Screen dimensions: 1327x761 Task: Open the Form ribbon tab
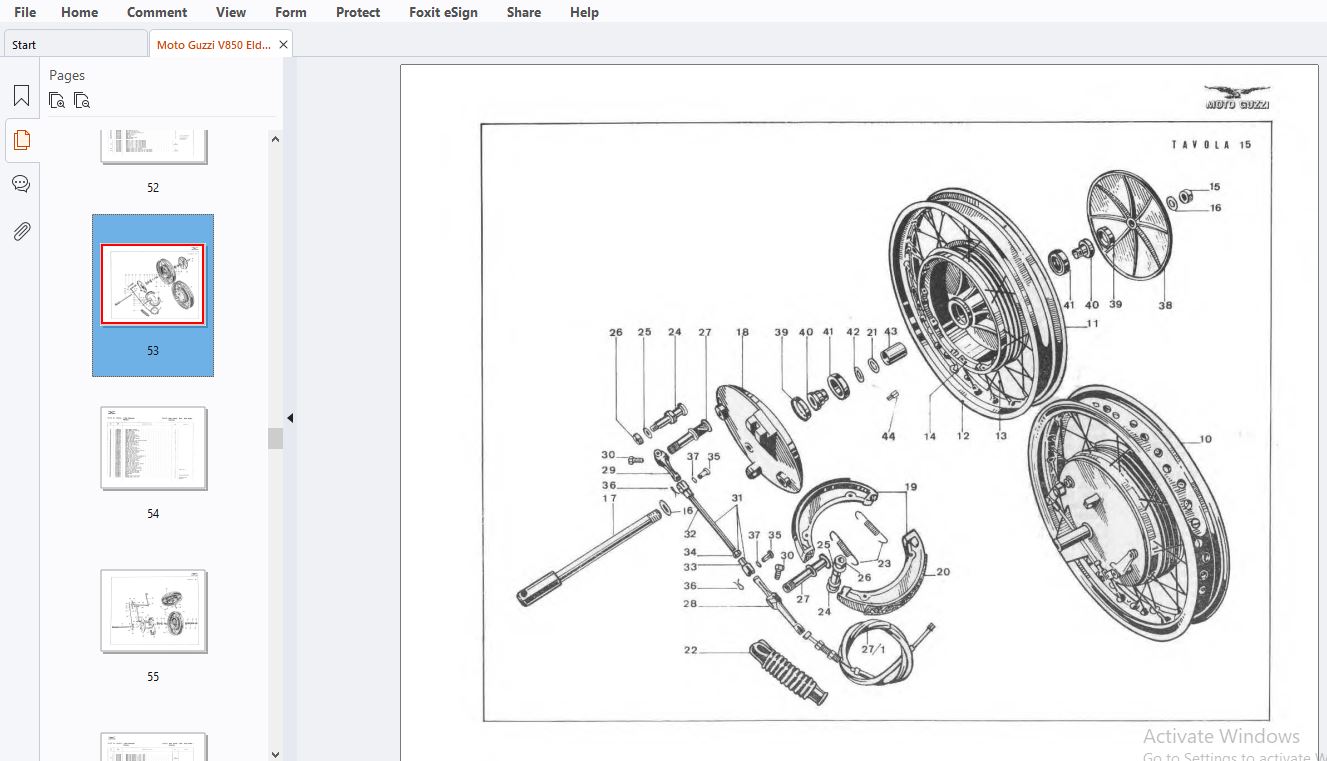tap(291, 12)
